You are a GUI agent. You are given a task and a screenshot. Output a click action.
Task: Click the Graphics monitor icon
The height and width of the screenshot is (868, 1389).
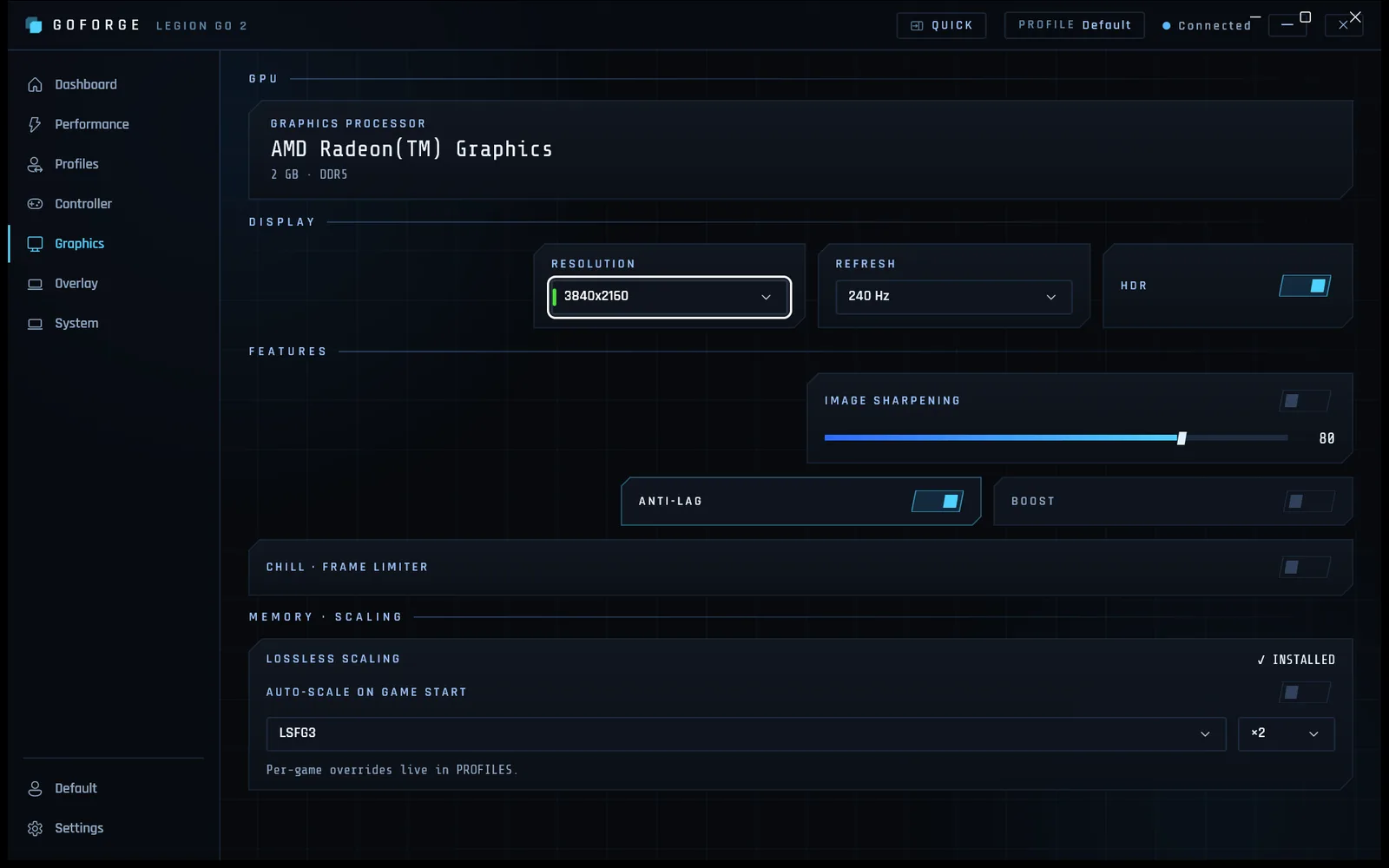pos(35,244)
